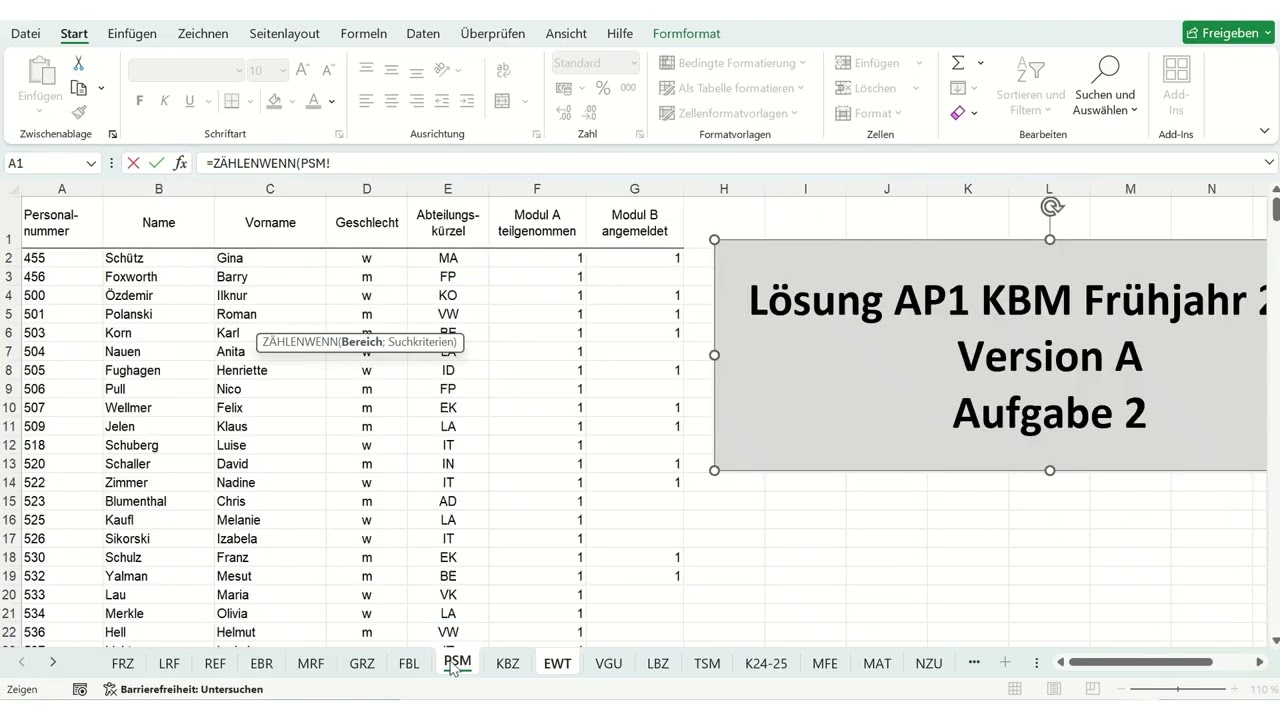Viewport: 1280px width, 720px height.
Task: Switch to the EWT sheet tab
Action: [557, 663]
